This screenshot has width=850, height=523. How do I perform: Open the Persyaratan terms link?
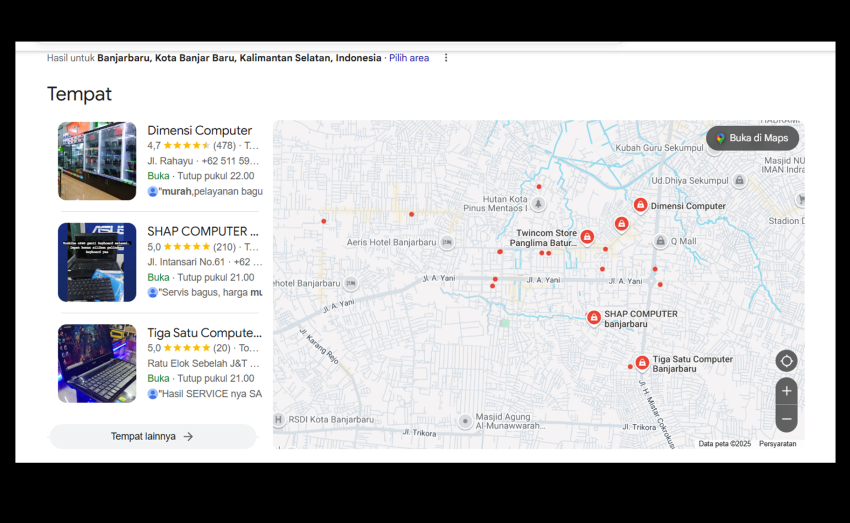(777, 443)
